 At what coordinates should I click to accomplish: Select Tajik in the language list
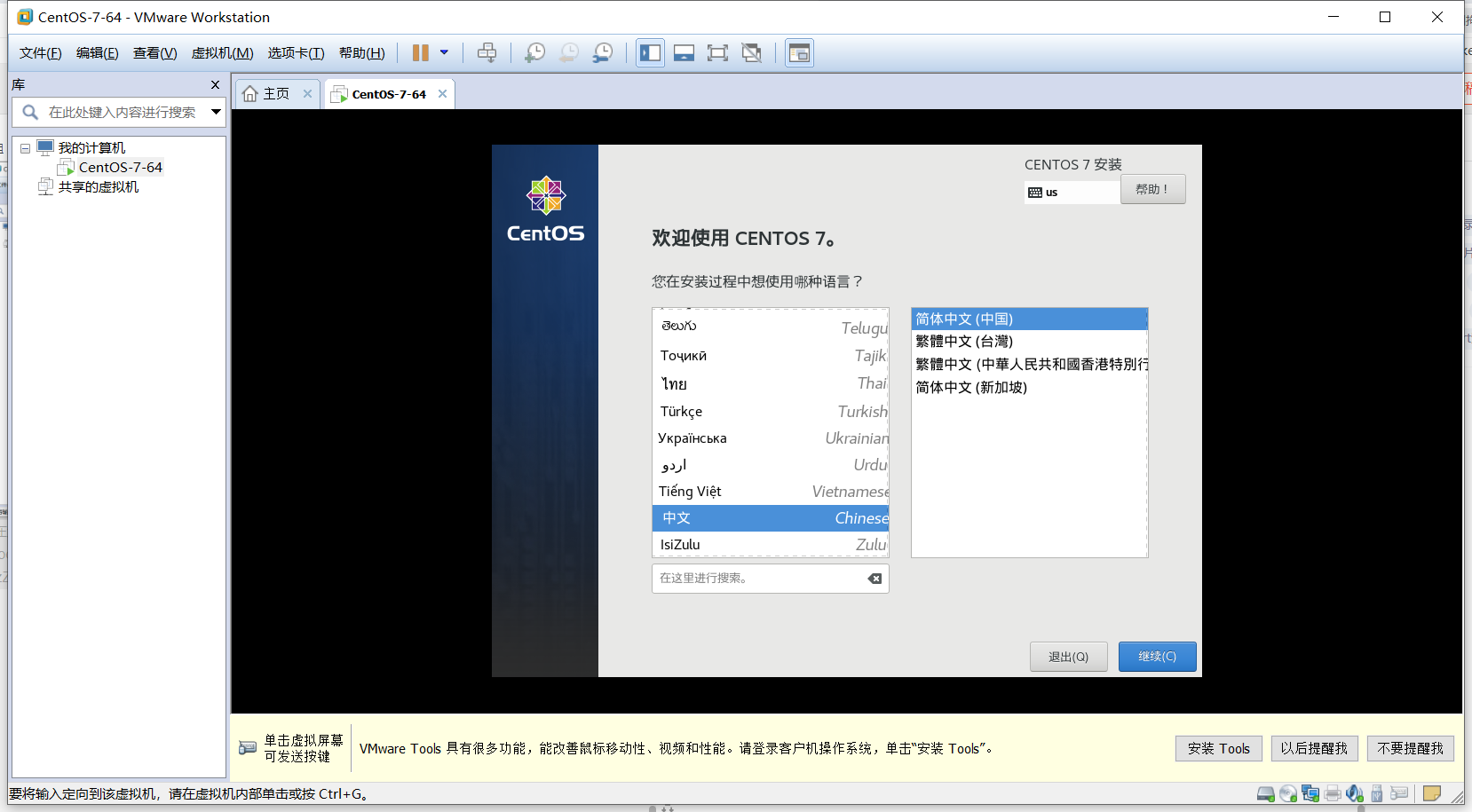771,356
